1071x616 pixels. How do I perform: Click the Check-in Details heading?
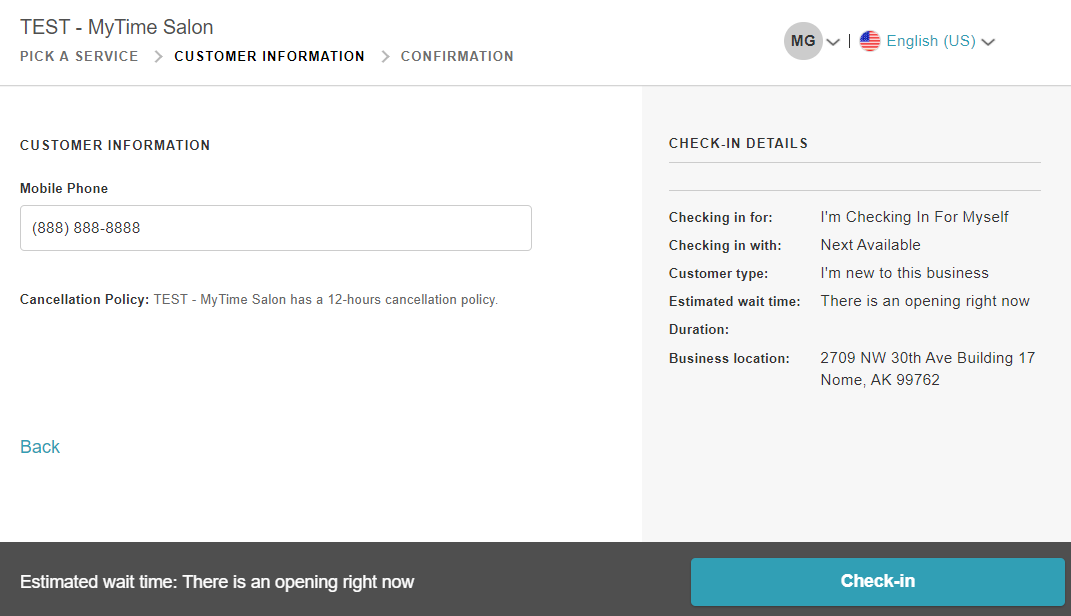738,143
